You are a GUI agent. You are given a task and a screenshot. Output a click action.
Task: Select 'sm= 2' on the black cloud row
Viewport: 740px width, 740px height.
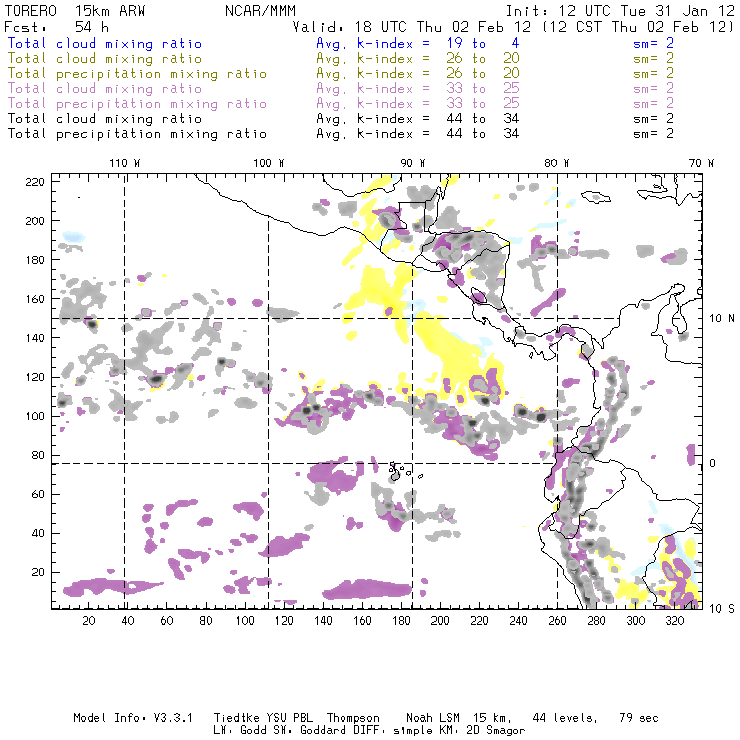[x=653, y=119]
